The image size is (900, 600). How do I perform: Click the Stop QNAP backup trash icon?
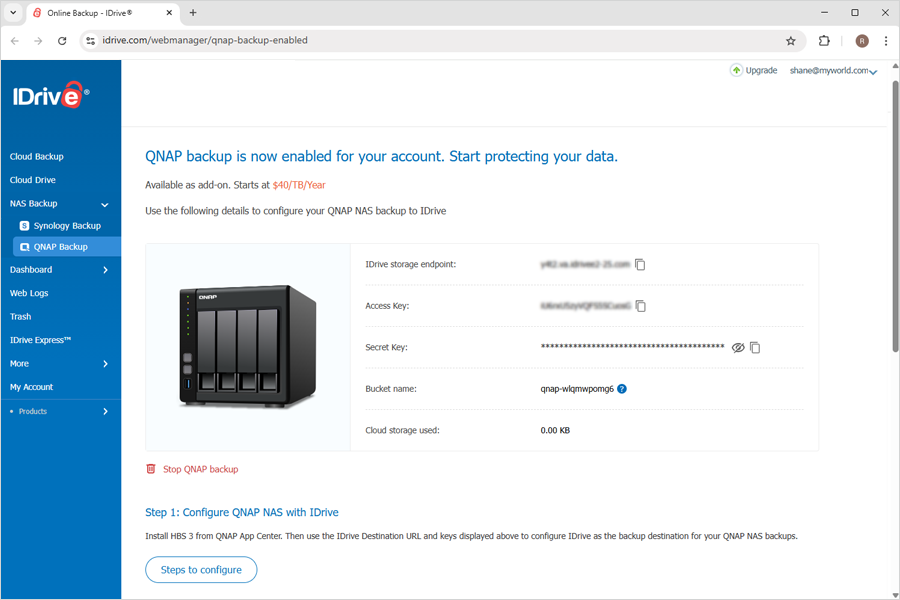[151, 469]
